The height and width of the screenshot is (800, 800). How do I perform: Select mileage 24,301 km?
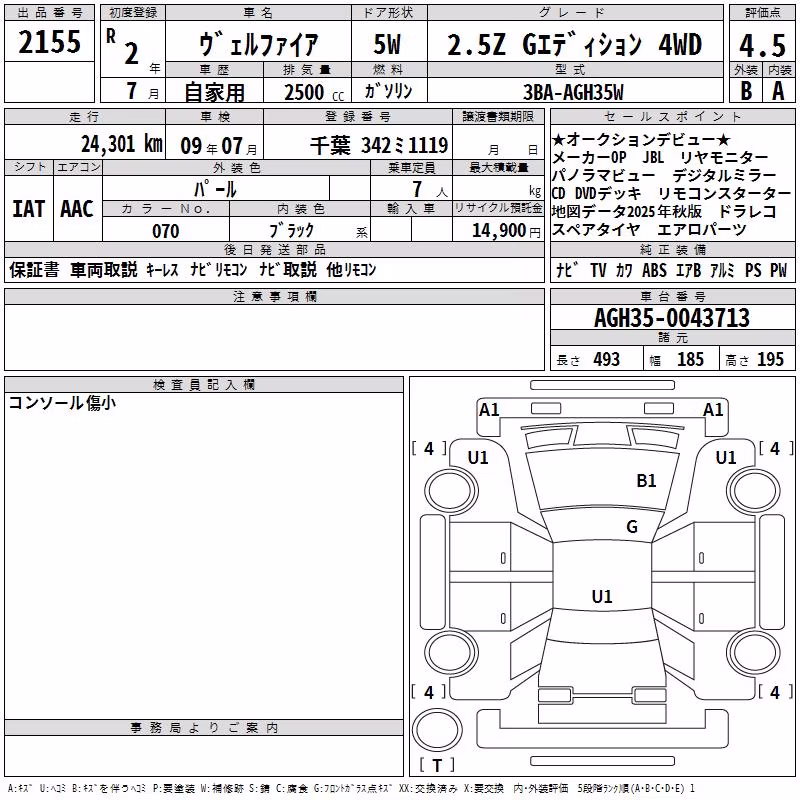[x=122, y=144]
